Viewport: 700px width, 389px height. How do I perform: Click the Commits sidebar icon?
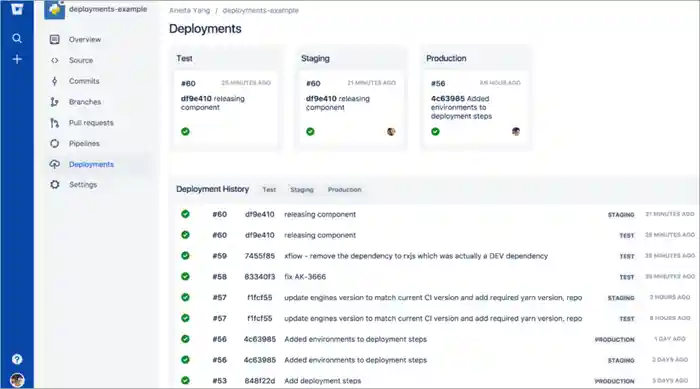pos(54,81)
